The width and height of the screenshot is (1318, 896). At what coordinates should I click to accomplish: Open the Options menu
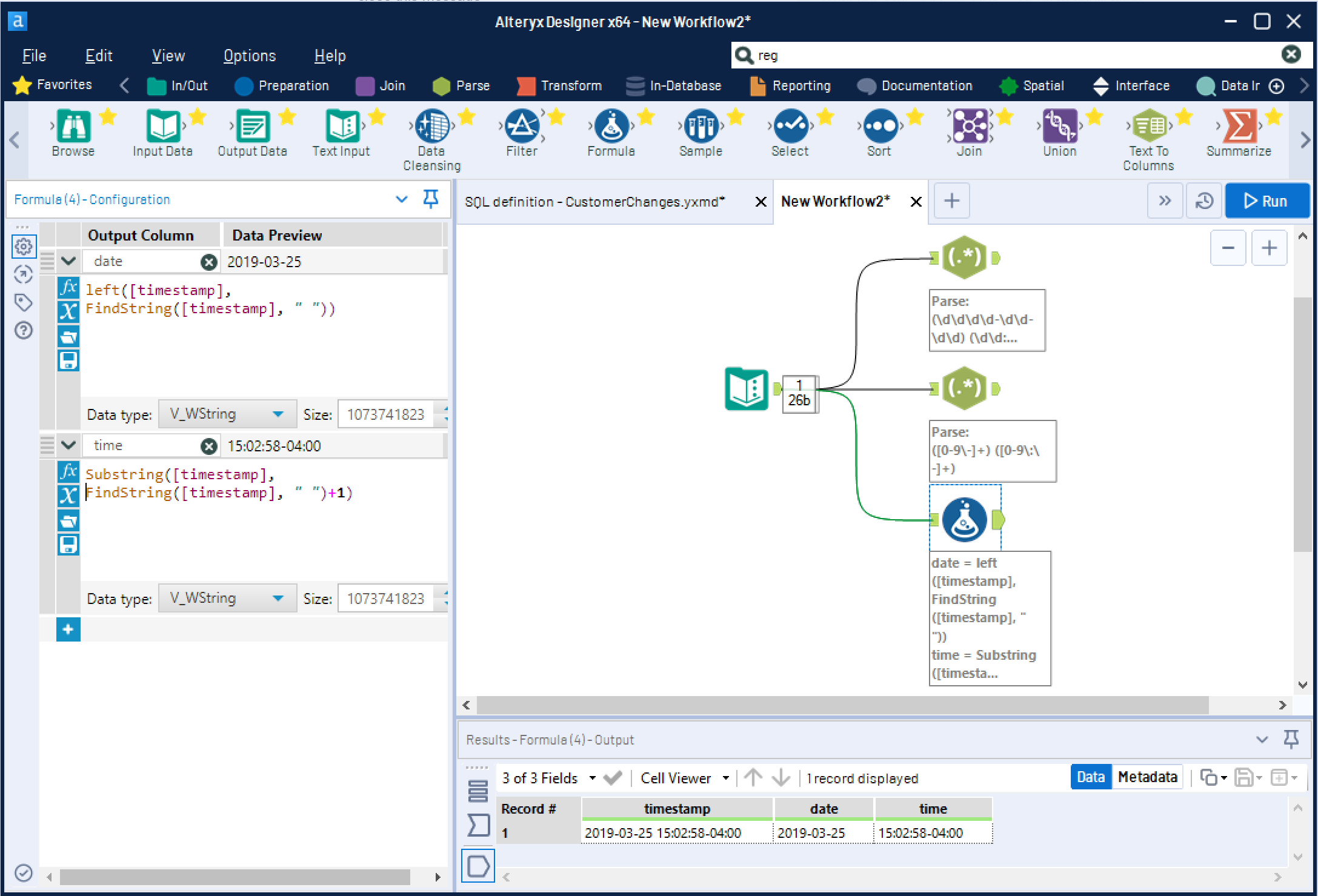point(249,56)
